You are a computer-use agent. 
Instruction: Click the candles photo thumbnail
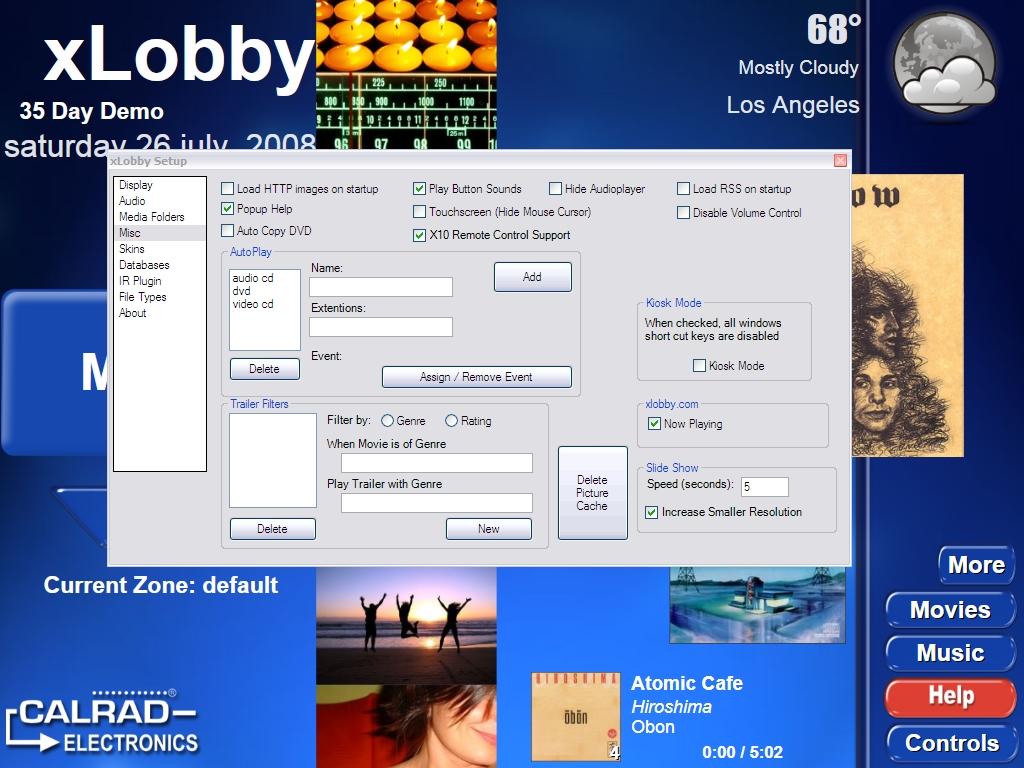pyautogui.click(x=406, y=36)
